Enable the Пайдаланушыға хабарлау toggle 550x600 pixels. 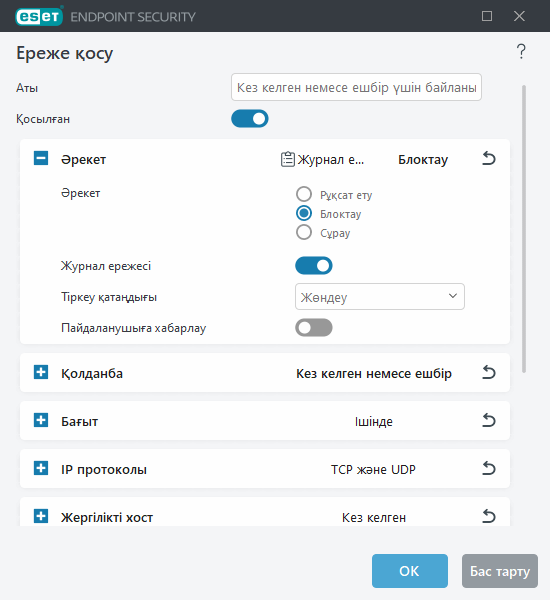[x=313, y=328]
